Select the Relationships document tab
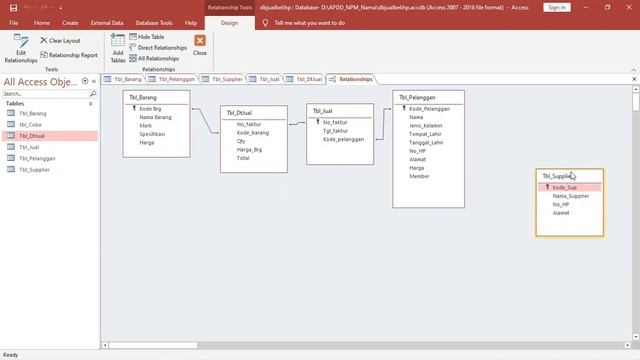 [x=351, y=79]
